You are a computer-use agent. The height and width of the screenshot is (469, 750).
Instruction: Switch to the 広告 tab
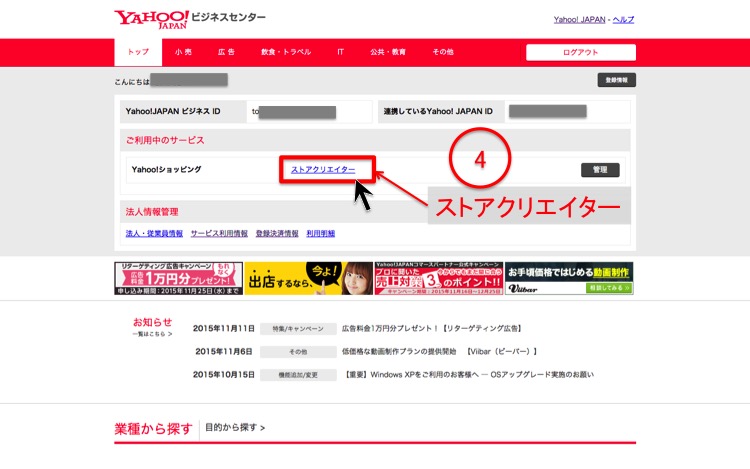(x=226, y=52)
